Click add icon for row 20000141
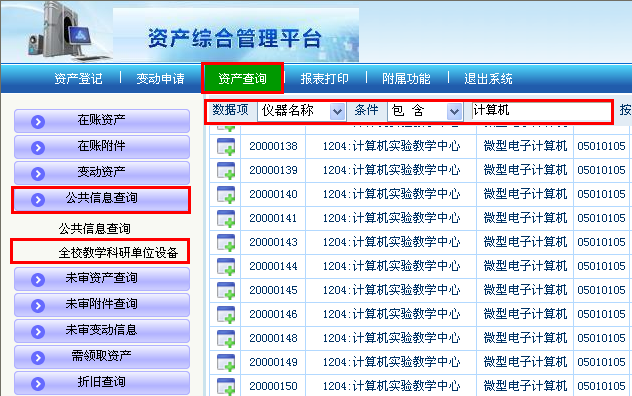This screenshot has width=632, height=396. point(226,219)
